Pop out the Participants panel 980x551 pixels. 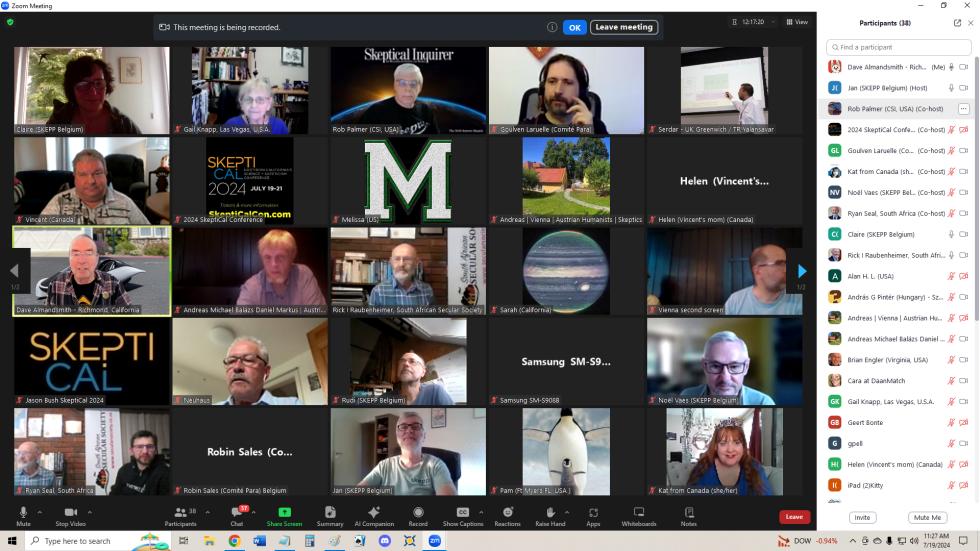point(957,23)
